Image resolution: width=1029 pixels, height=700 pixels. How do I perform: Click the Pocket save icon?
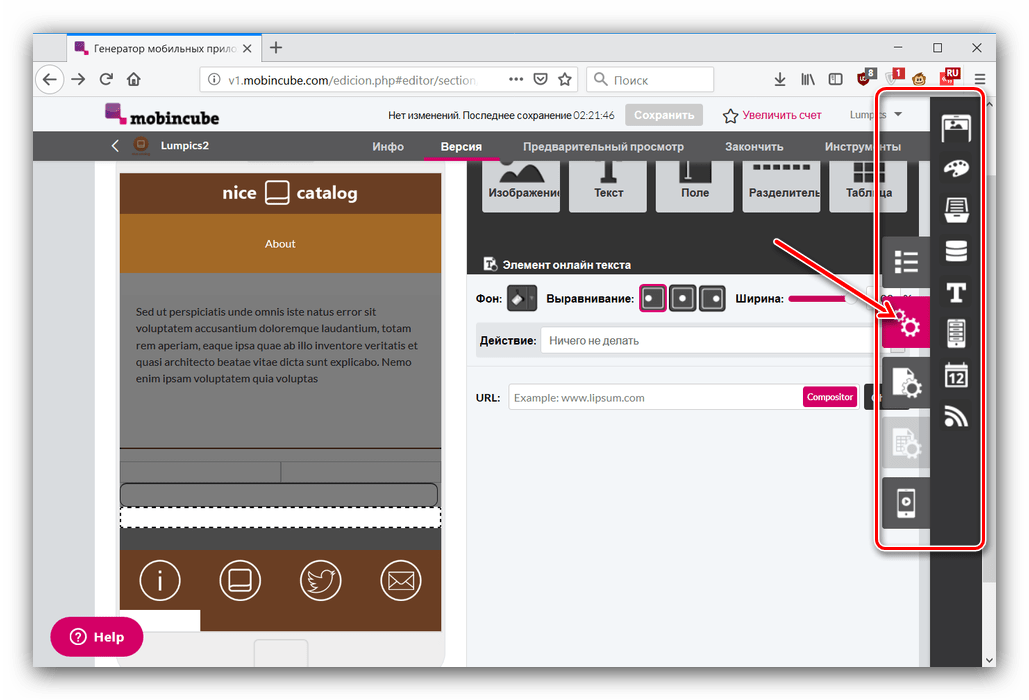540,79
